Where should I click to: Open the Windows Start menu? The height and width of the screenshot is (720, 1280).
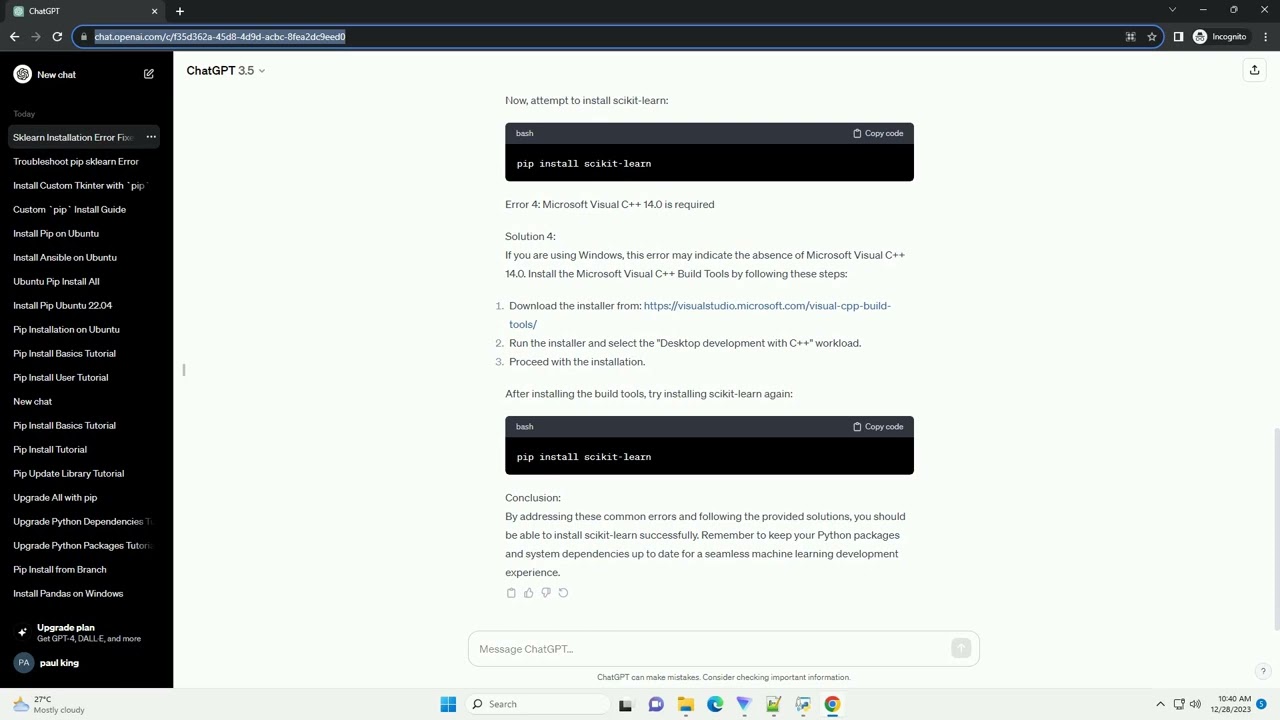coord(448,704)
